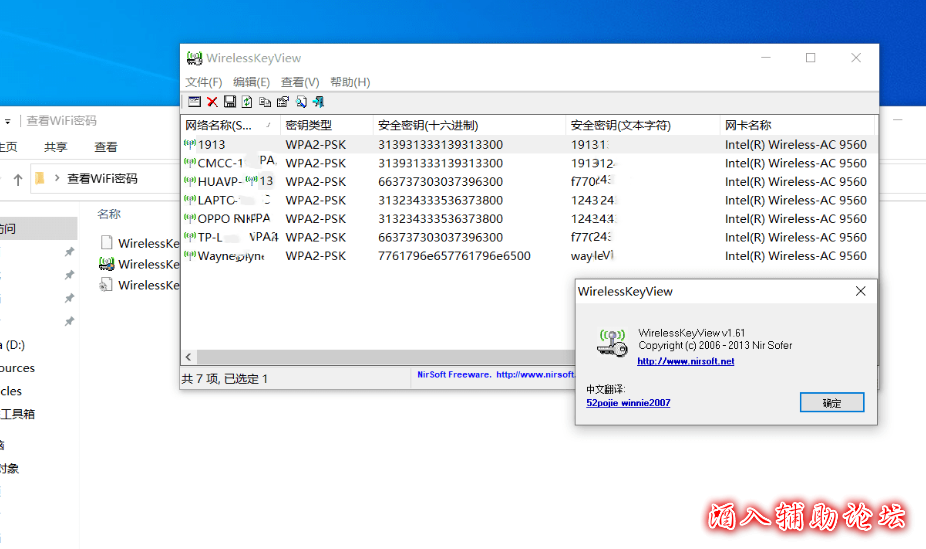Viewport: 926px width, 549px height.
Task: Click the exit door icon in toolbar
Action: (318, 102)
